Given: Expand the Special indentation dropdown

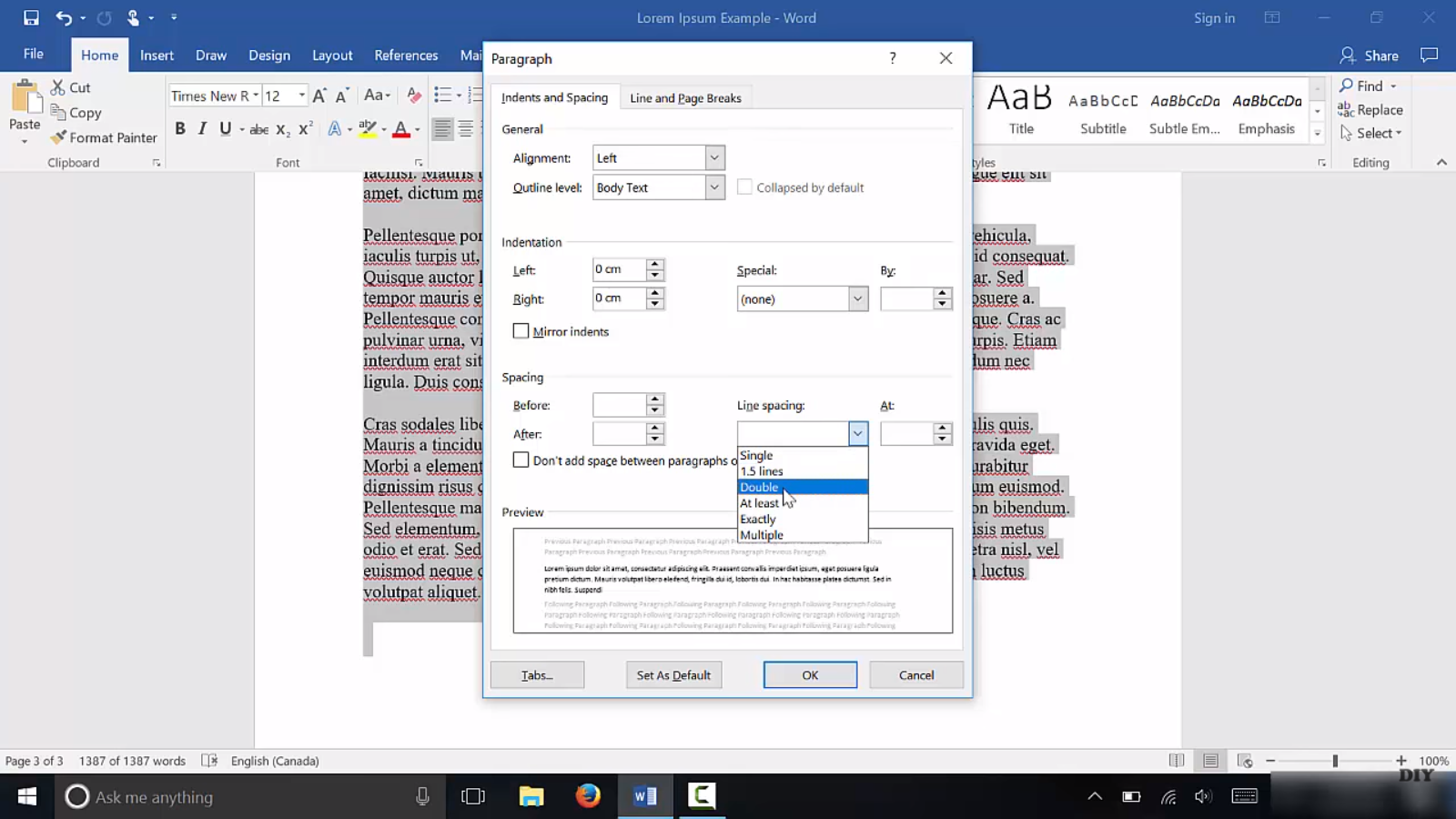Looking at the screenshot, I should click(x=856, y=299).
